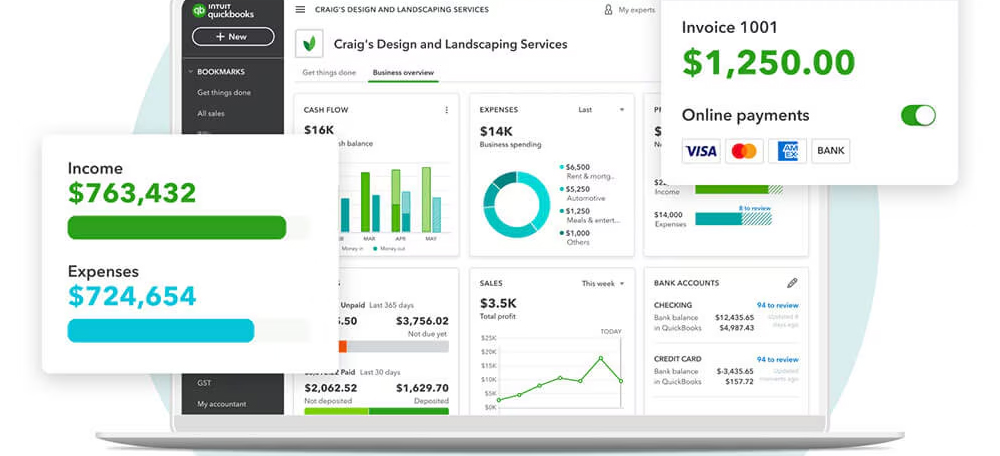Viewport: 1000px width, 456px height.
Task: Click the American Express card icon
Action: pos(787,151)
